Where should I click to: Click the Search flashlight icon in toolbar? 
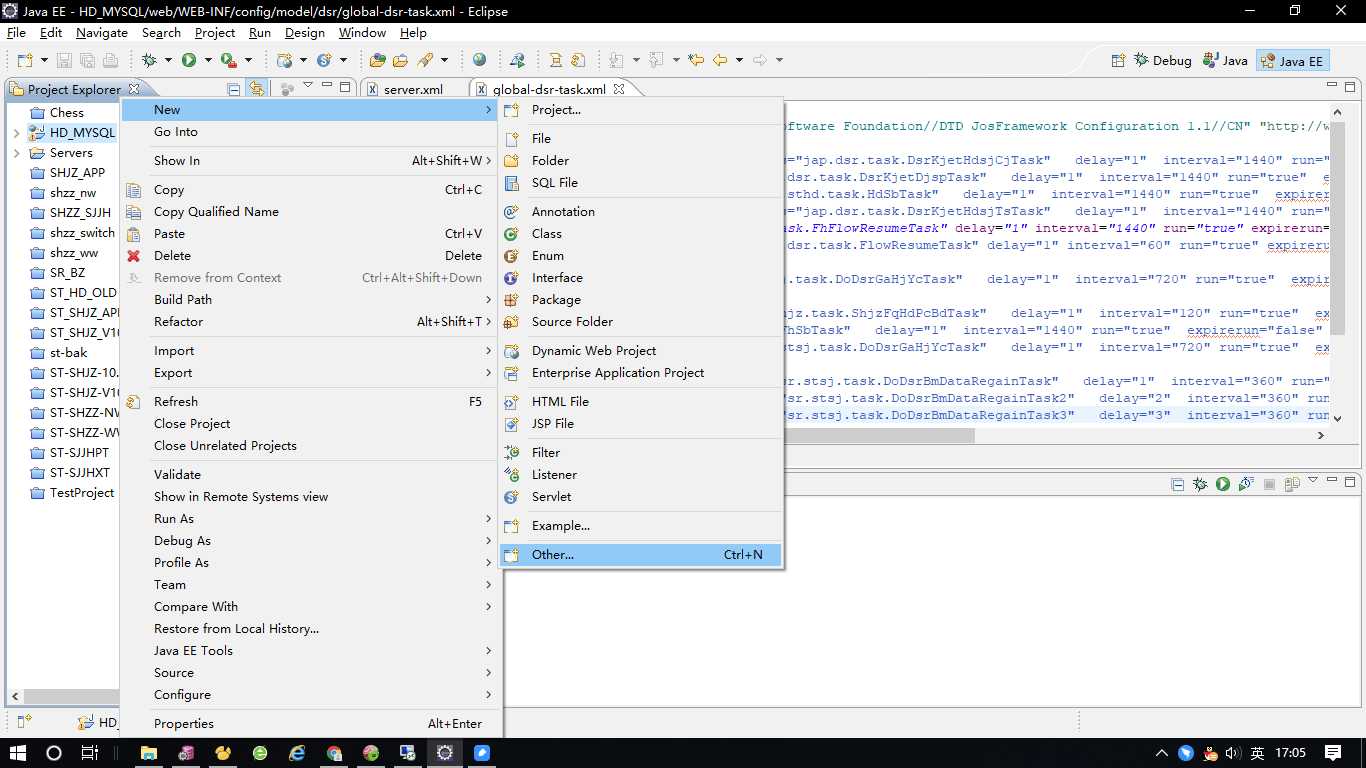(426, 60)
